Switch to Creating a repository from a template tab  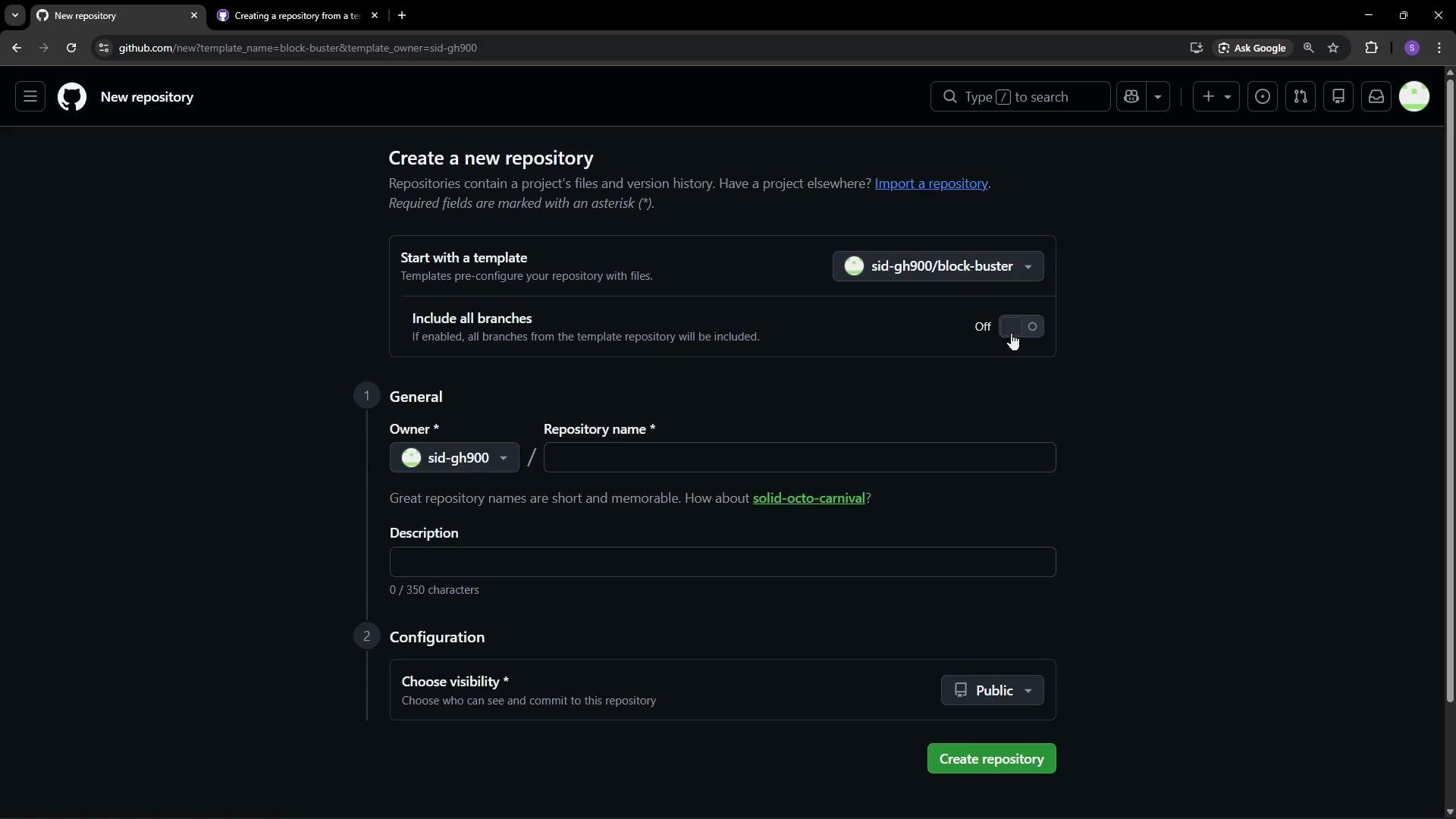tap(296, 15)
